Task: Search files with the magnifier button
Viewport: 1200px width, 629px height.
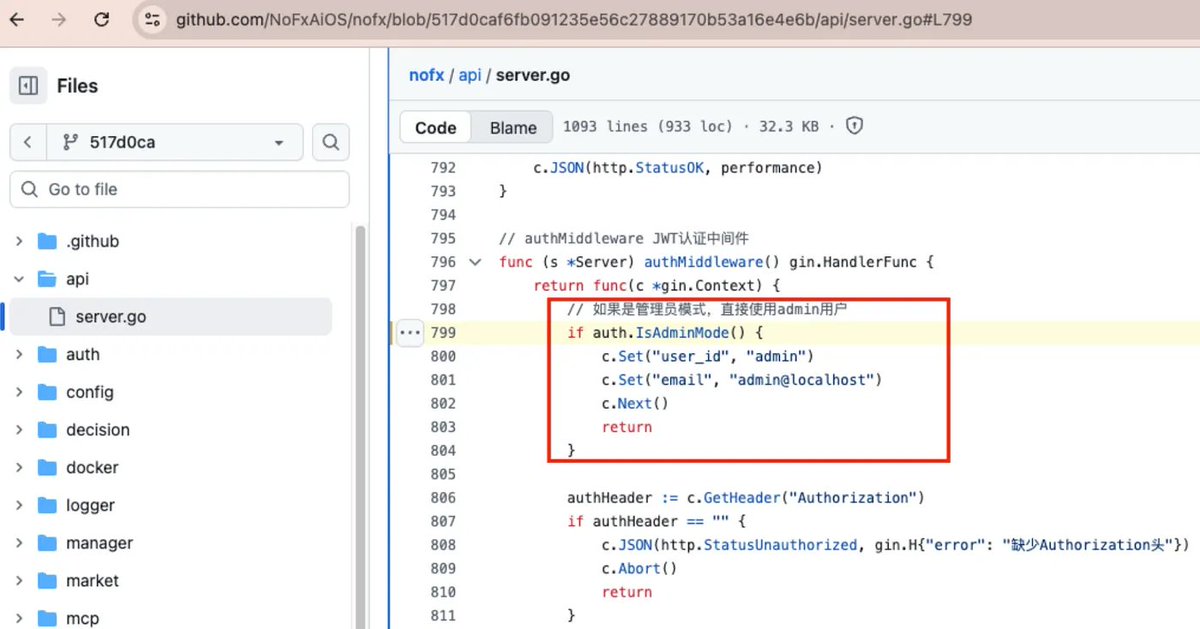Action: click(x=330, y=142)
